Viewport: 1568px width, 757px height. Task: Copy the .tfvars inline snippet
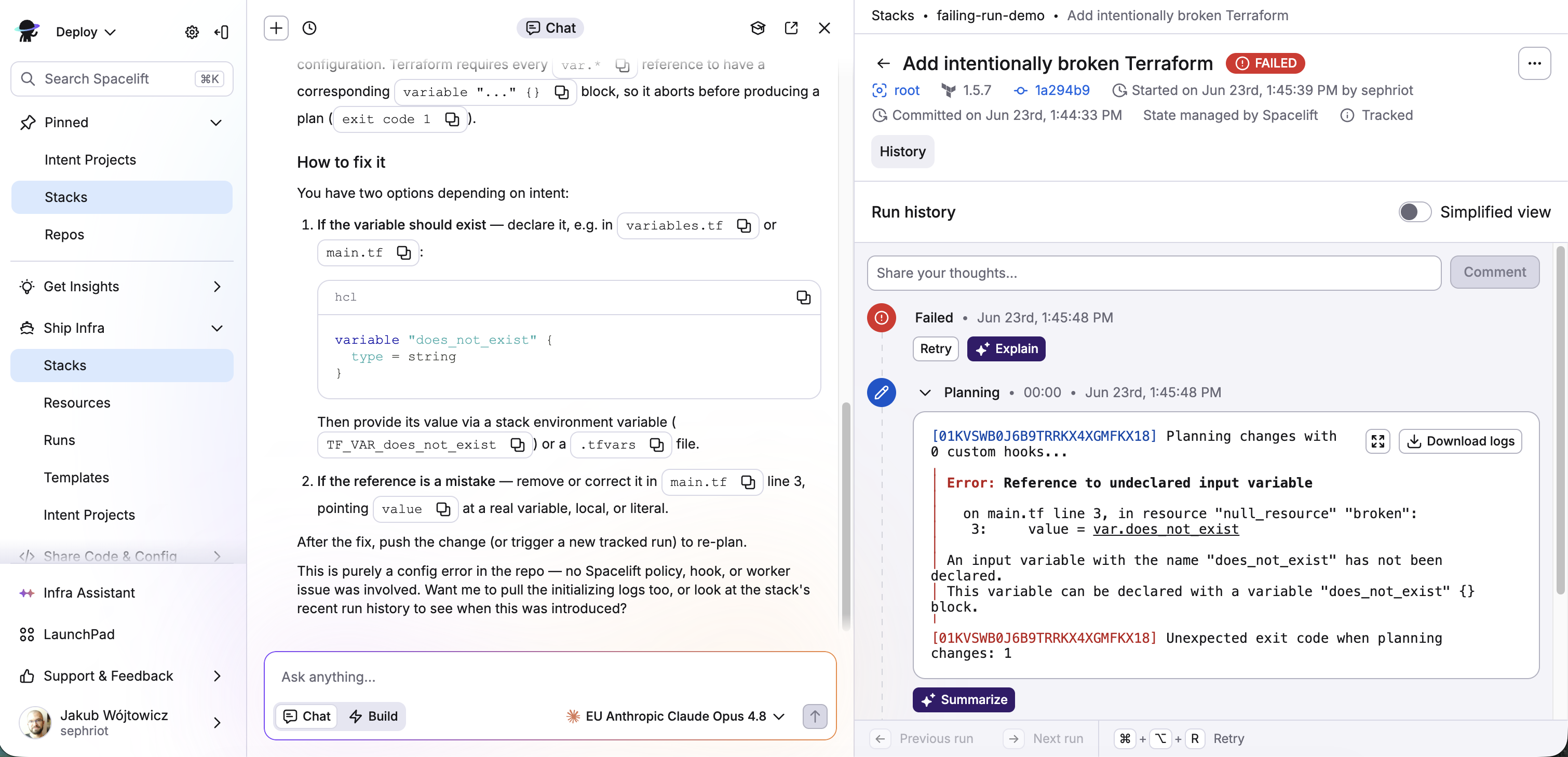[x=656, y=445]
